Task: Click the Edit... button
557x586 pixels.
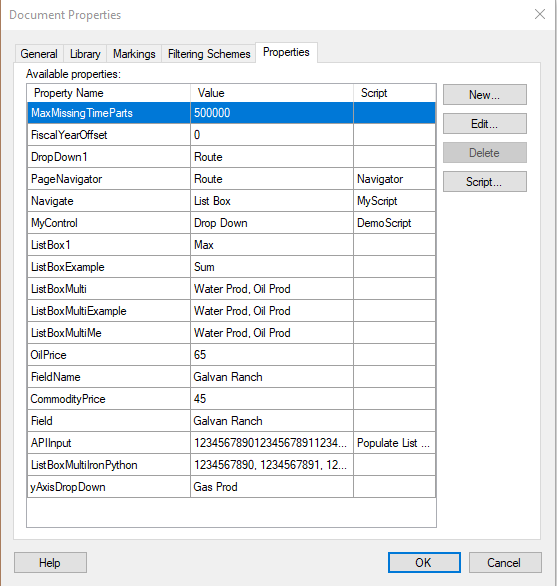Action: tap(485, 124)
